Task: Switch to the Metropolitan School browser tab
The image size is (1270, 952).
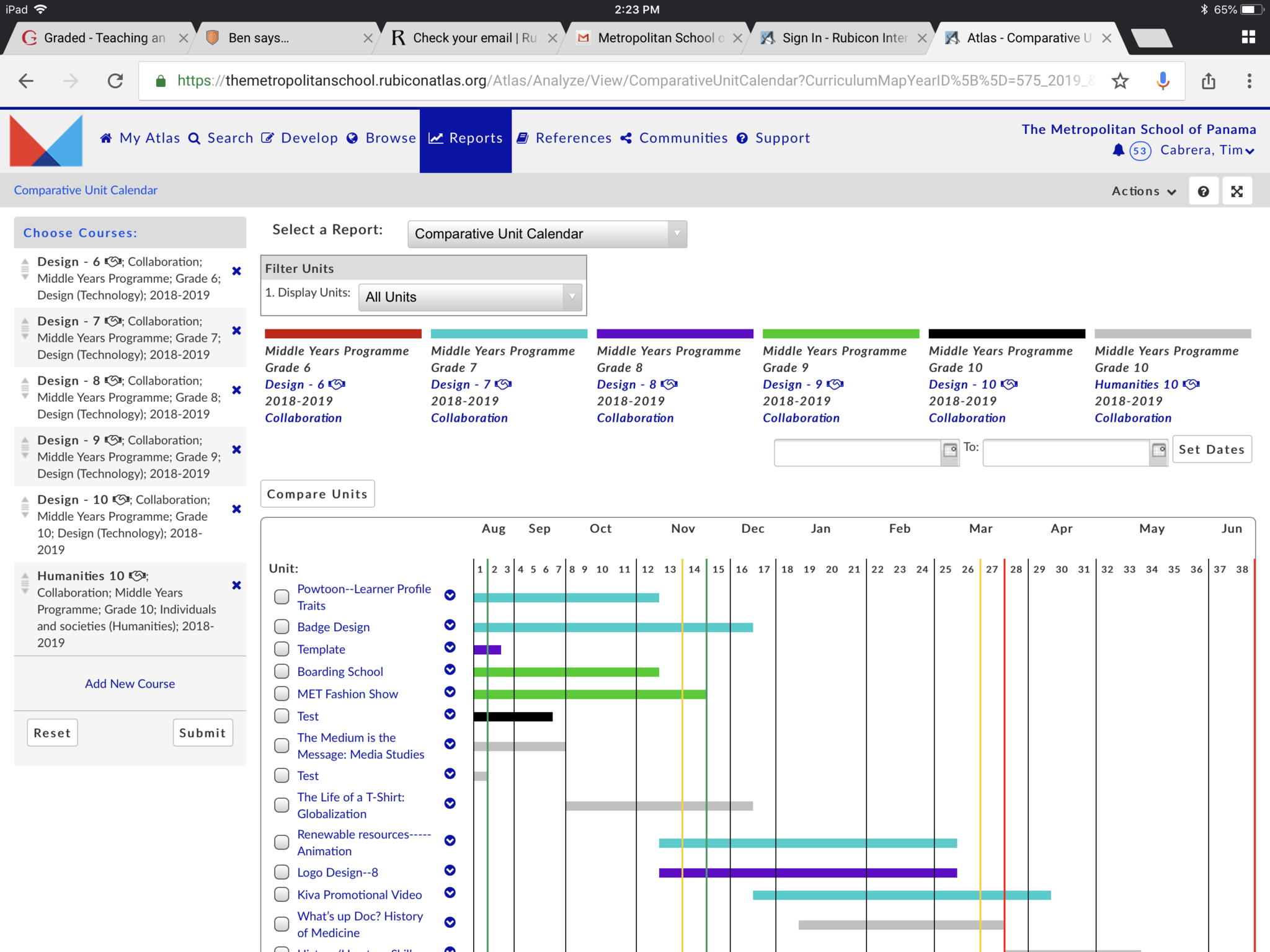Action: (655, 38)
